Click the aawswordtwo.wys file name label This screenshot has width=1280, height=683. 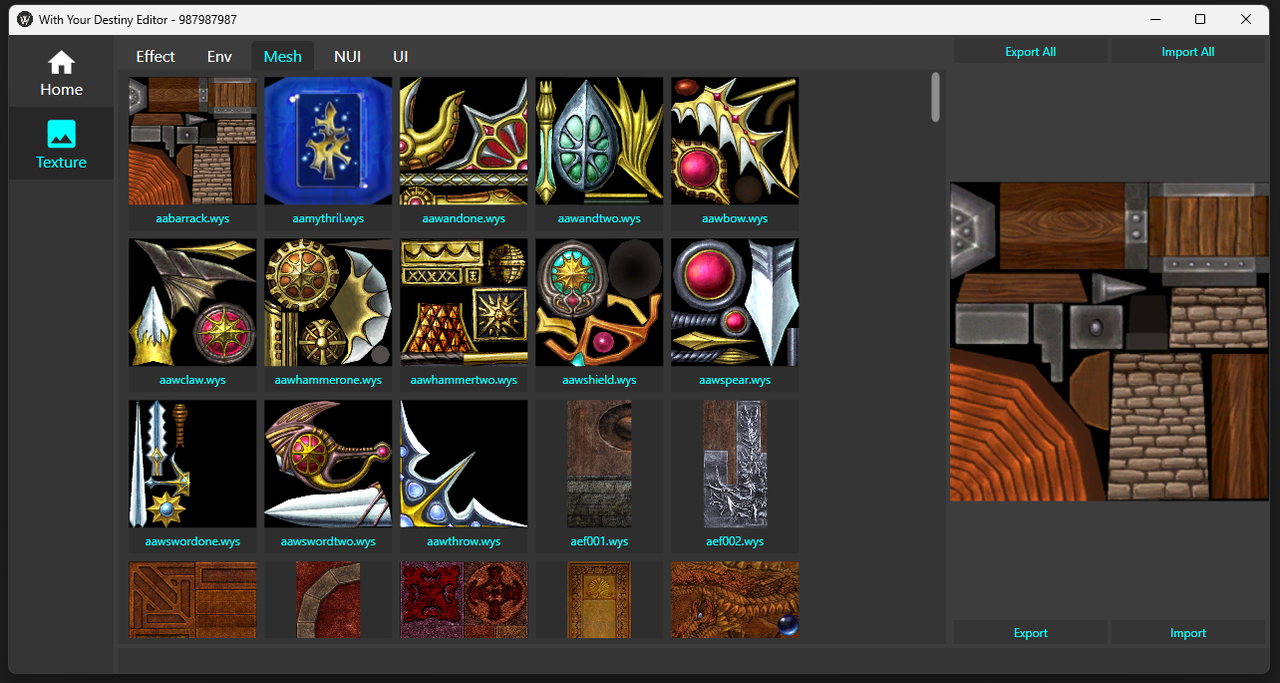point(328,541)
